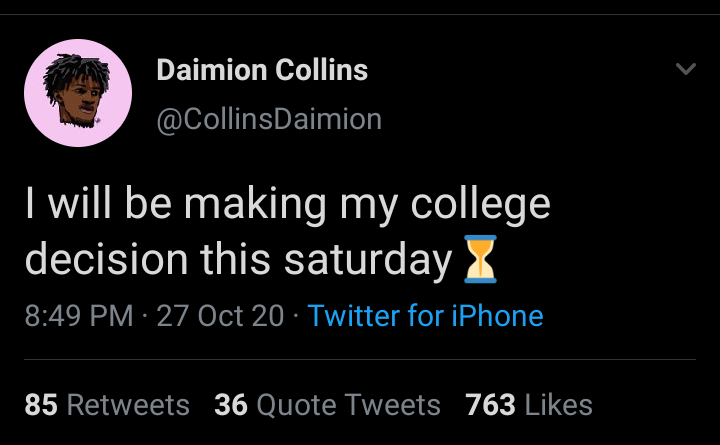Click the likes count number 763

pos(490,405)
